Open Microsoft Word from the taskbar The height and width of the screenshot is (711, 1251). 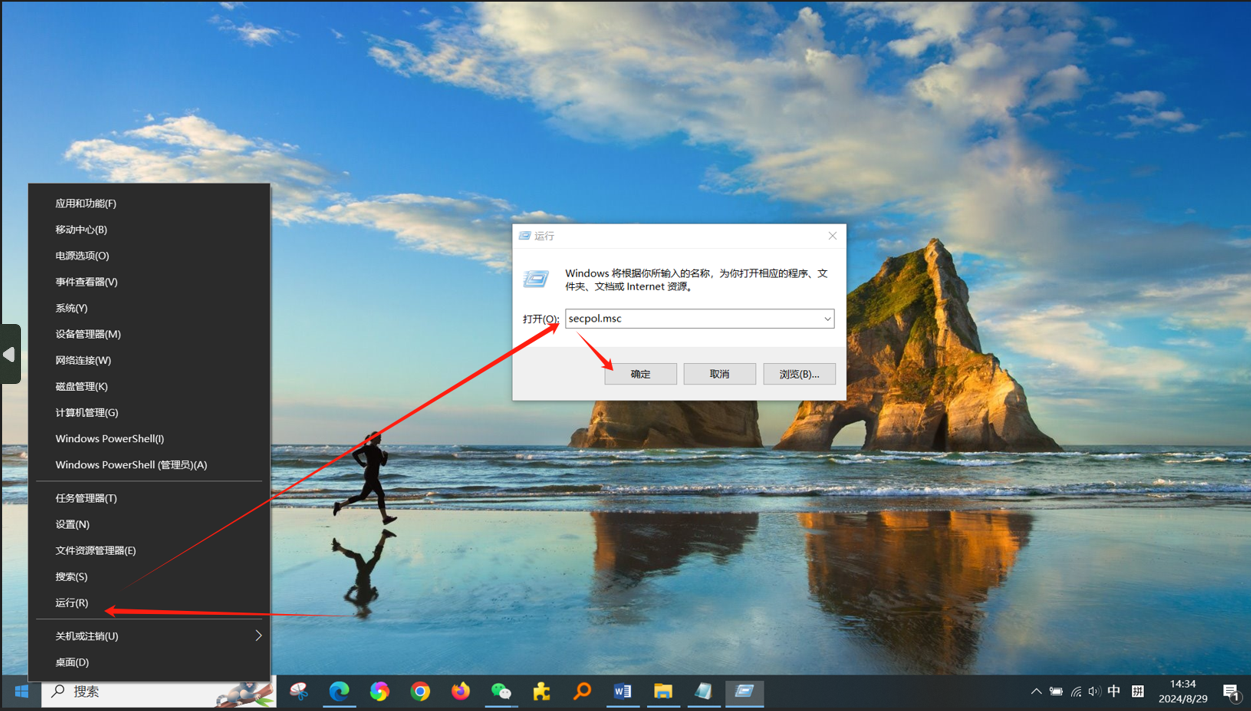[x=622, y=691]
